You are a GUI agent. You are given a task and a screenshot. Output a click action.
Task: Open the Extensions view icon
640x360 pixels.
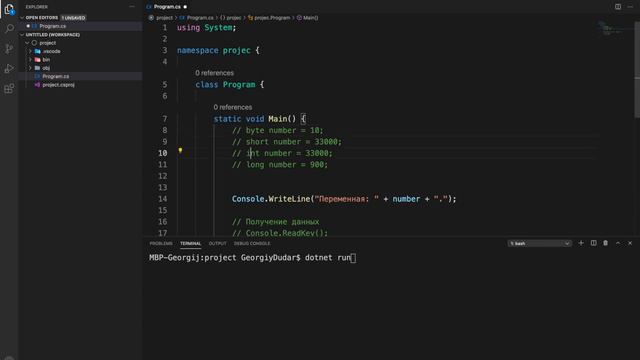[x=9, y=88]
